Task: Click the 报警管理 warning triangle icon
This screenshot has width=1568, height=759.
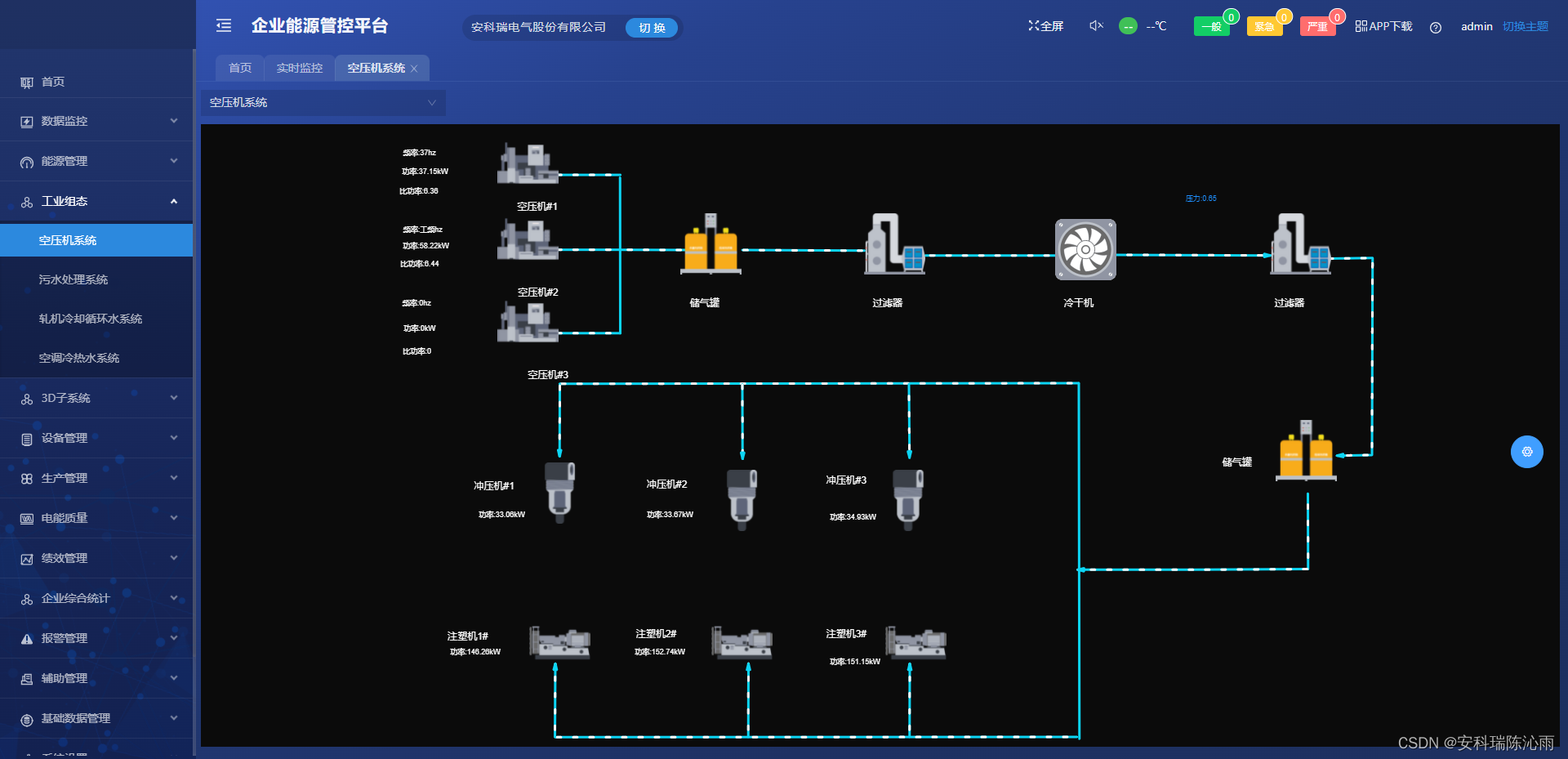Action: coord(27,639)
